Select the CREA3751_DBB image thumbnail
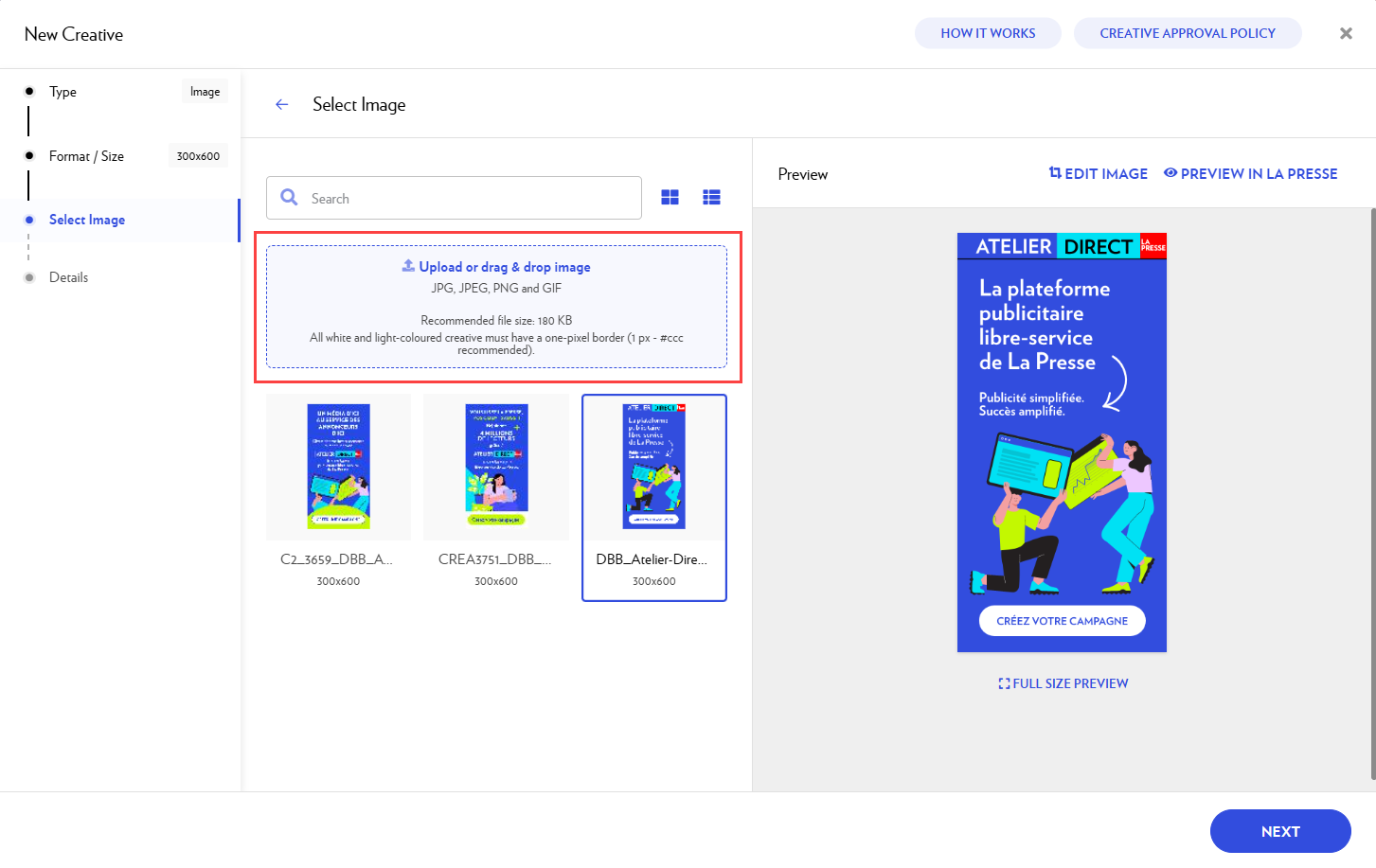This screenshot has width=1376, height=868. (x=496, y=467)
